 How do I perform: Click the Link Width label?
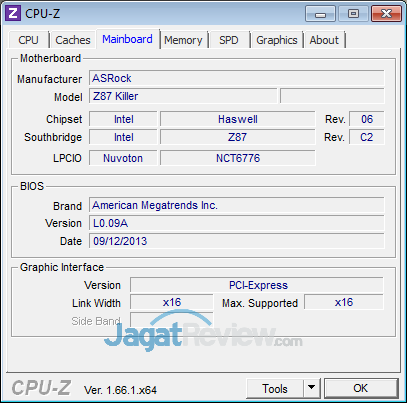96,303
